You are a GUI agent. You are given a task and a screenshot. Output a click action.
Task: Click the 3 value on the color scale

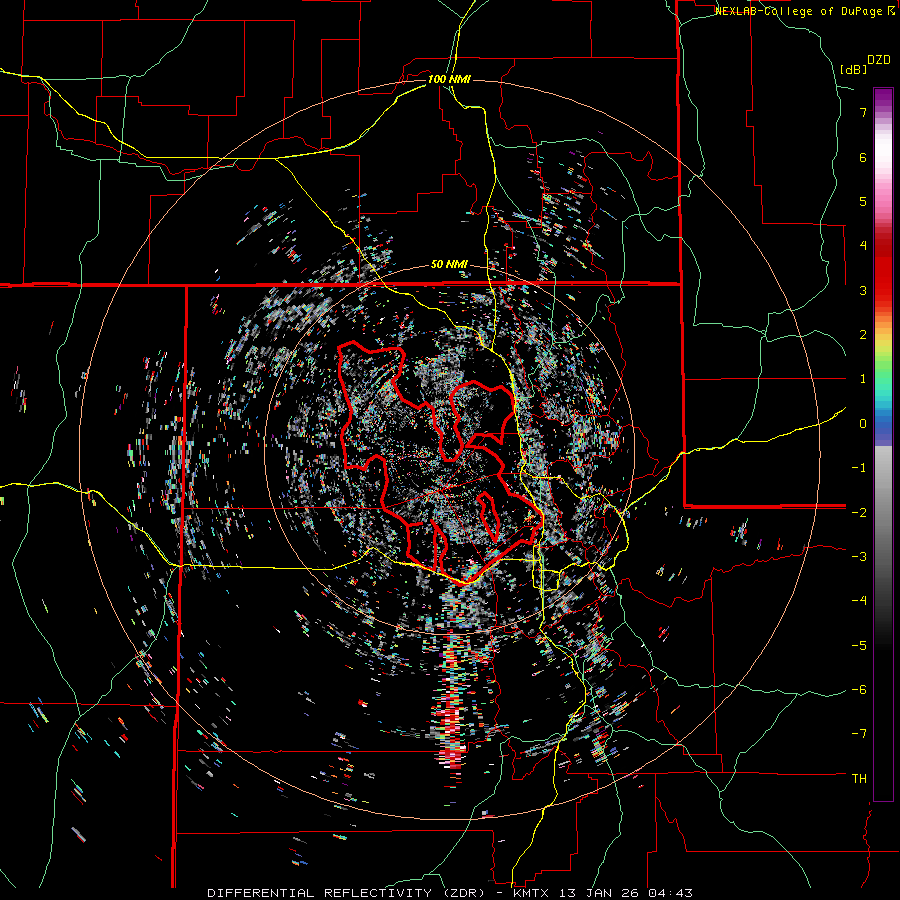863,290
